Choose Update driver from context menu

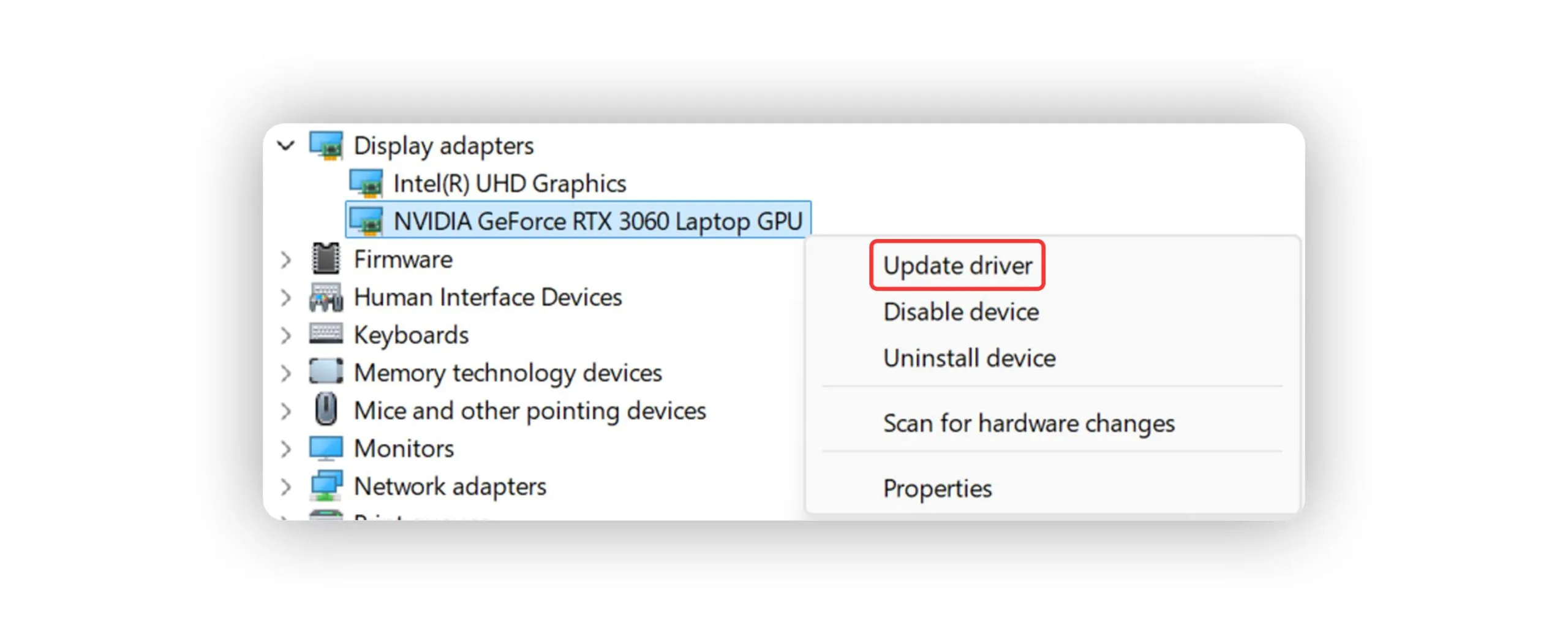(x=957, y=265)
